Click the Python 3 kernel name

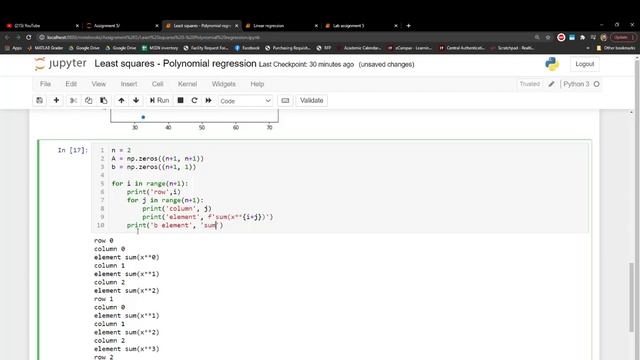coord(576,84)
